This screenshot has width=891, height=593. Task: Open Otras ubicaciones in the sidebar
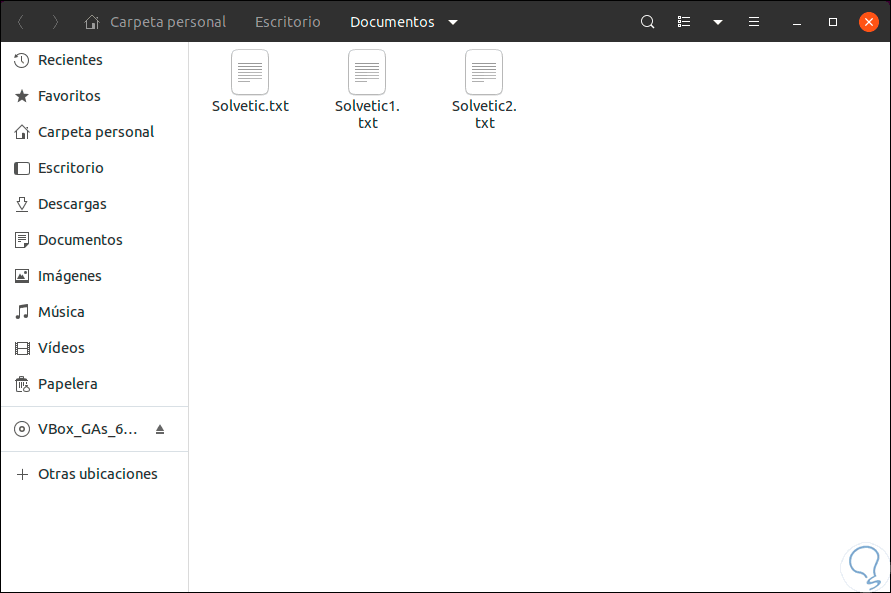pyautogui.click(x=98, y=474)
